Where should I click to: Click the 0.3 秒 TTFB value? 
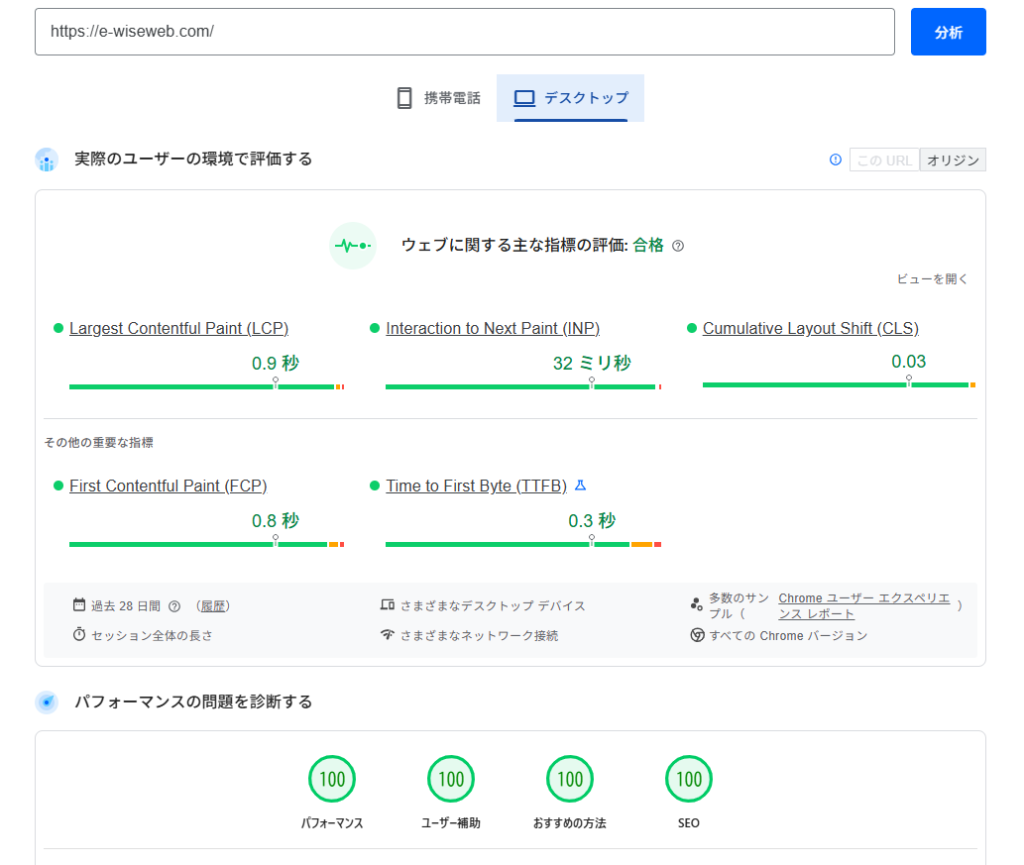coord(592,520)
